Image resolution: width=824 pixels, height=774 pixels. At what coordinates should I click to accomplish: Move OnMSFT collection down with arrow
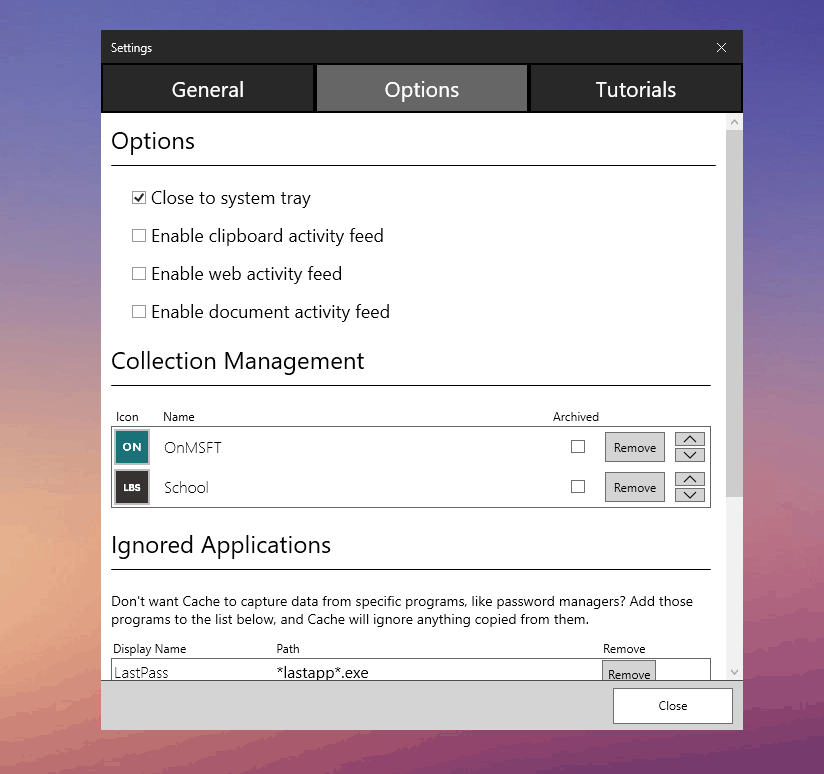pyautogui.click(x=690, y=455)
